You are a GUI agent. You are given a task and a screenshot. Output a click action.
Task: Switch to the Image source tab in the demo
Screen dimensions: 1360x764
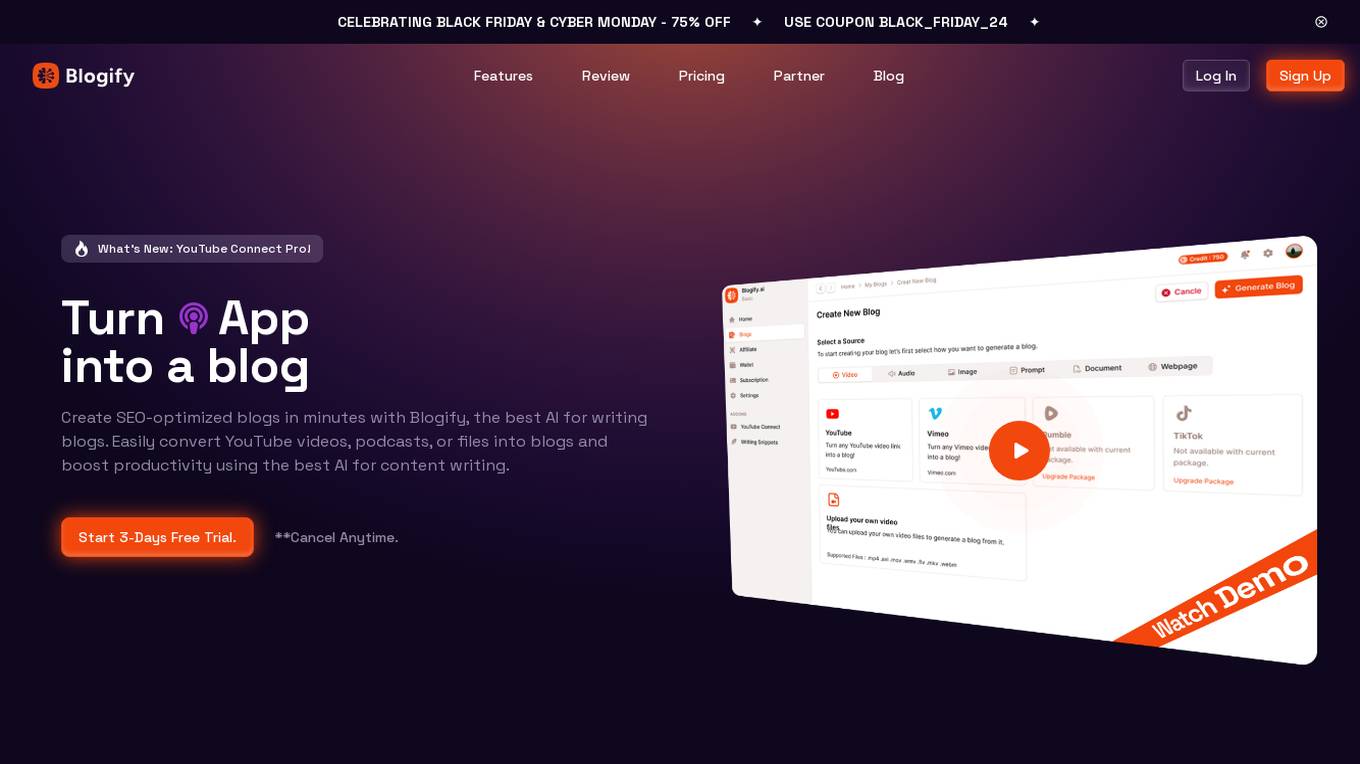coord(962,372)
